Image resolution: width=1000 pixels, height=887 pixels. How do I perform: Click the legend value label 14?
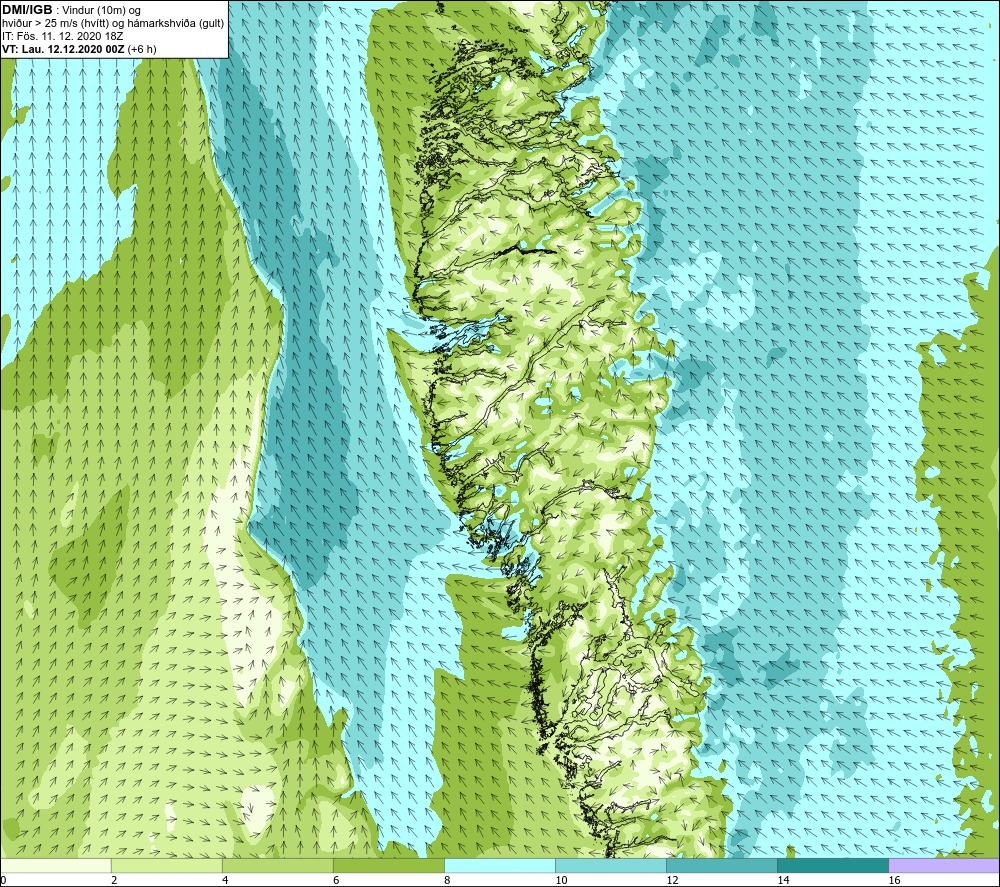pyautogui.click(x=783, y=880)
